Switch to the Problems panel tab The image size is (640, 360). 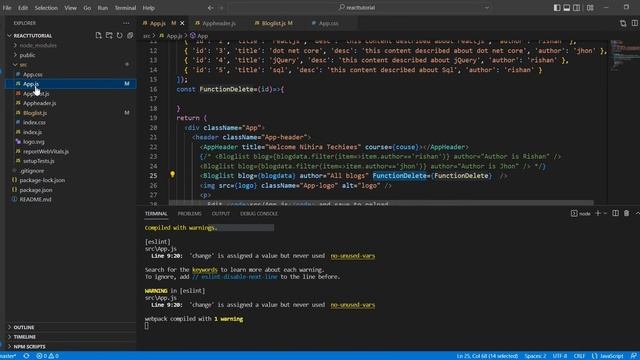tap(189, 213)
